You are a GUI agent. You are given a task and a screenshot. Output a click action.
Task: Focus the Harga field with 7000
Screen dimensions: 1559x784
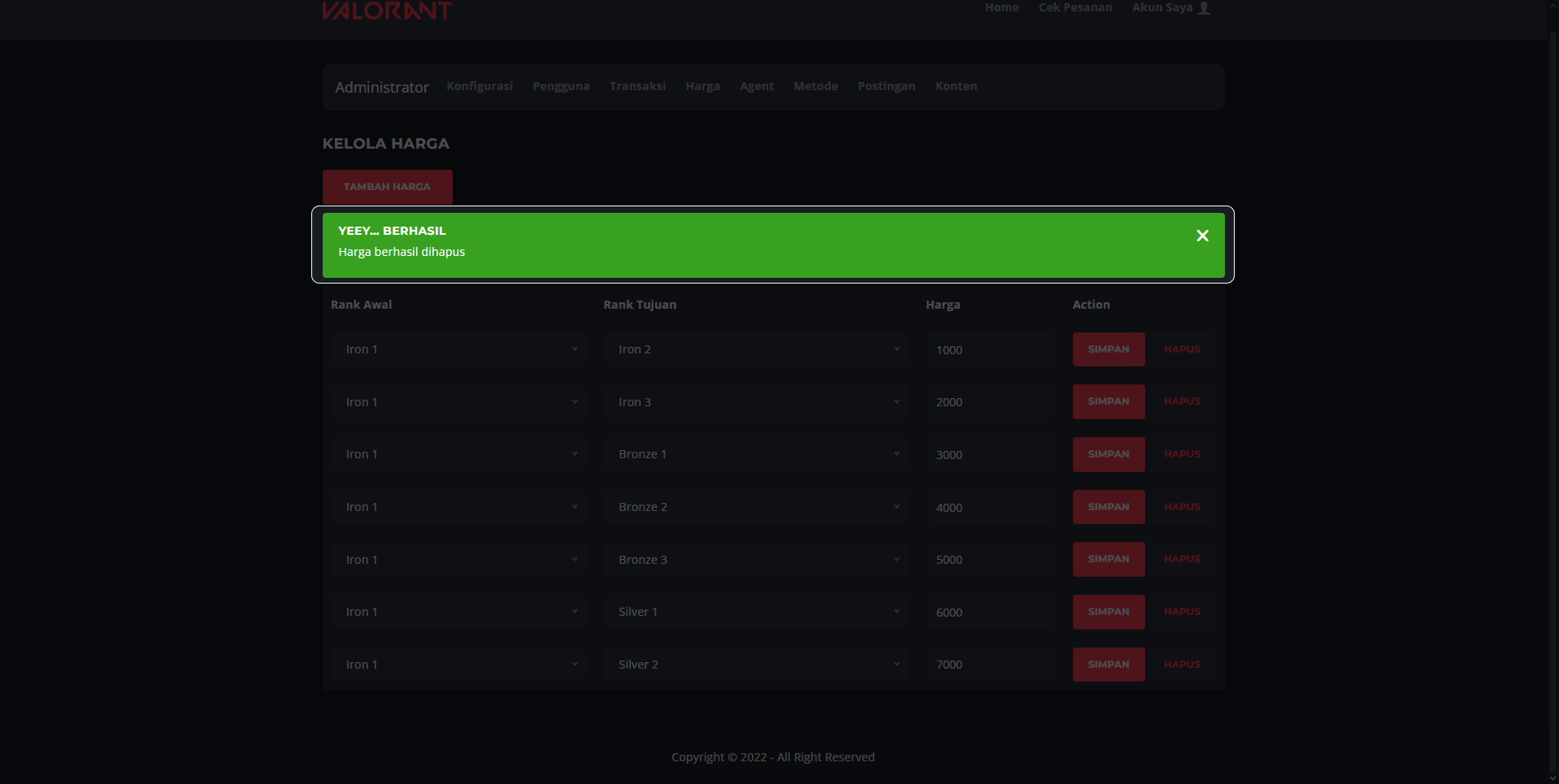pos(990,665)
